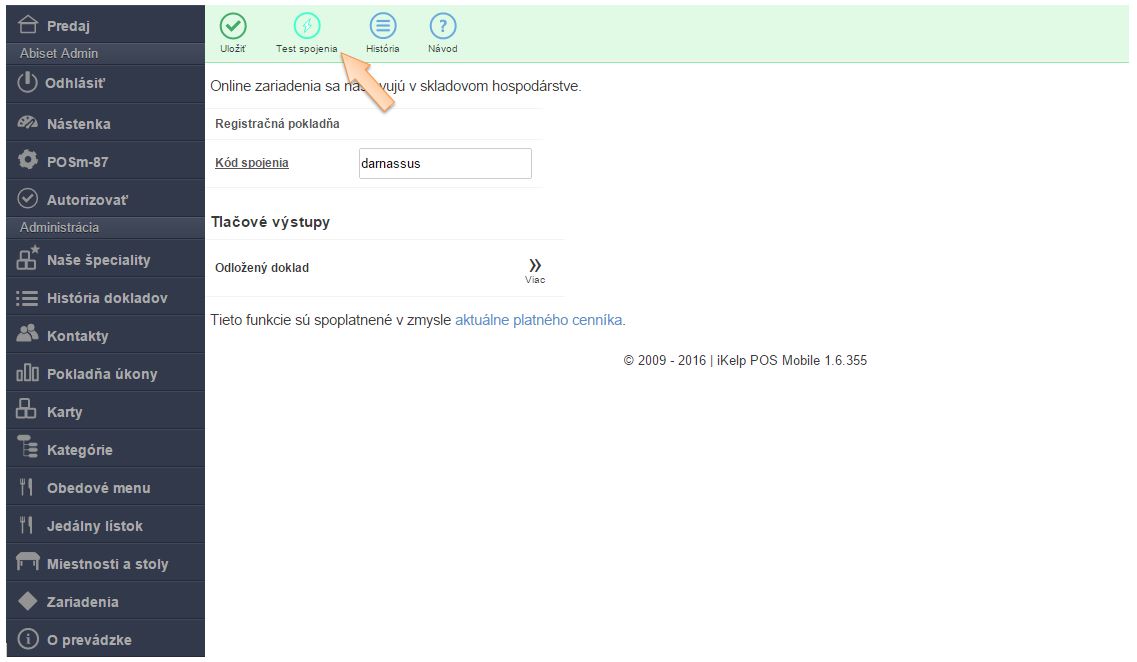The width and height of the screenshot is (1137, 662).
Task: Open POSm-87 gear settings
Action: (x=28, y=161)
